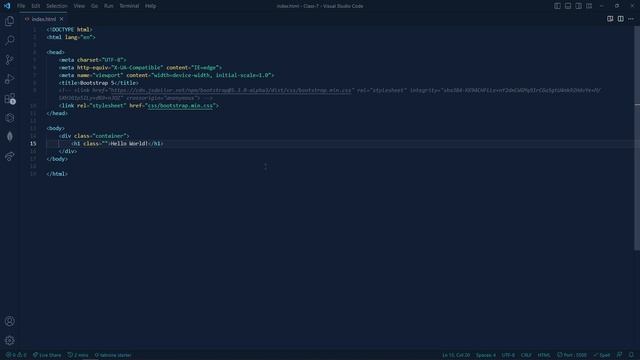Open the Go menu
Viewport: 640px width, 360px height.
[x=94, y=6]
